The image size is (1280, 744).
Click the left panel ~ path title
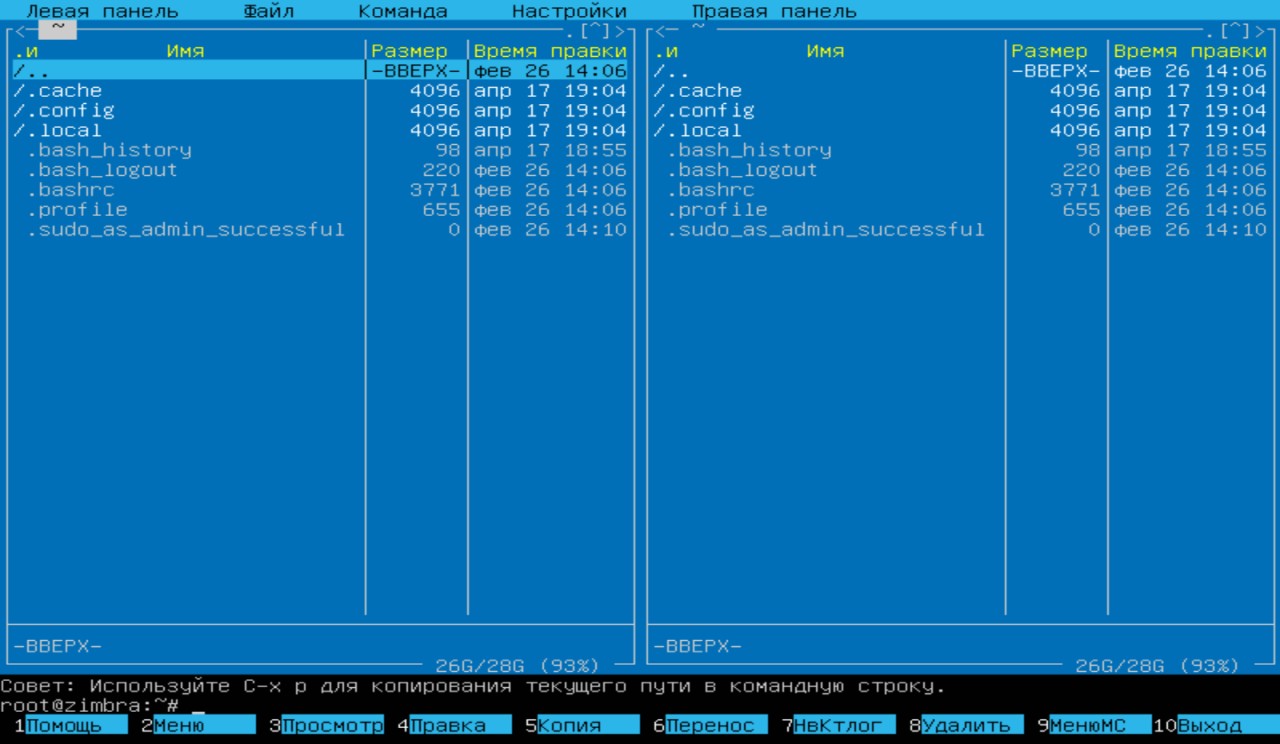click(x=57, y=29)
